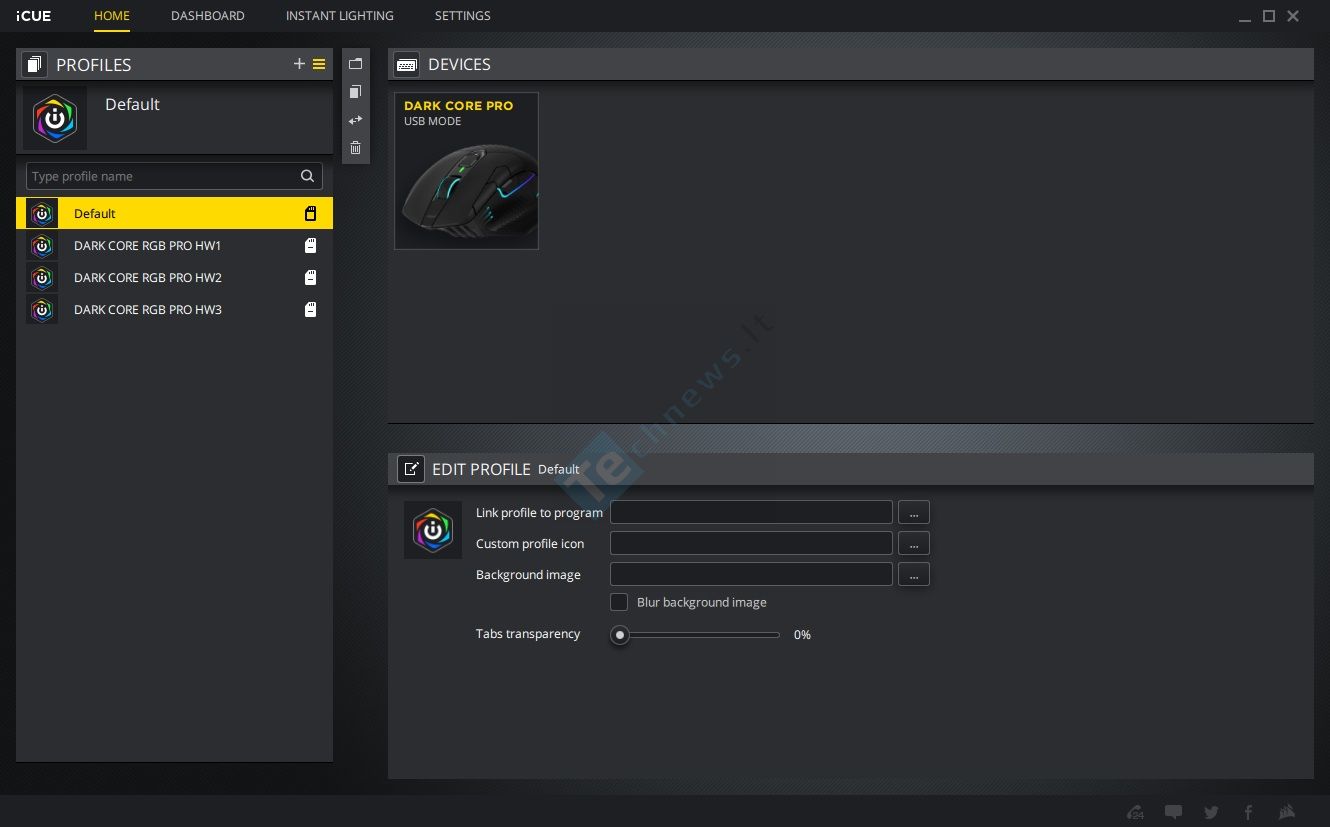Open the HOME tab
The height and width of the screenshot is (827, 1330).
click(x=112, y=16)
